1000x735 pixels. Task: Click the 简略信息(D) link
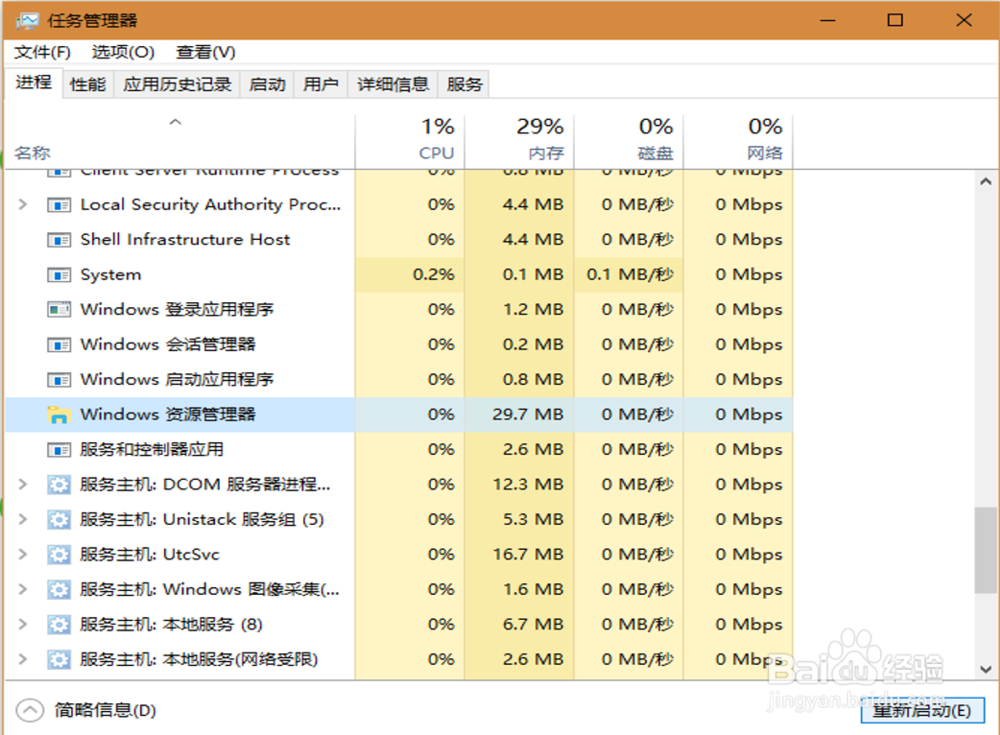(105, 710)
